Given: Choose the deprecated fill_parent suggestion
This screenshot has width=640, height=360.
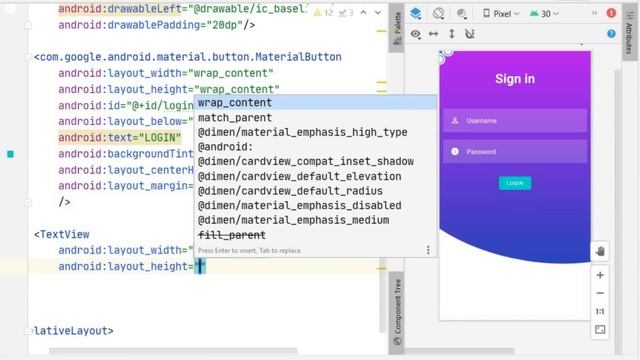Looking at the screenshot, I should (x=316, y=235).
